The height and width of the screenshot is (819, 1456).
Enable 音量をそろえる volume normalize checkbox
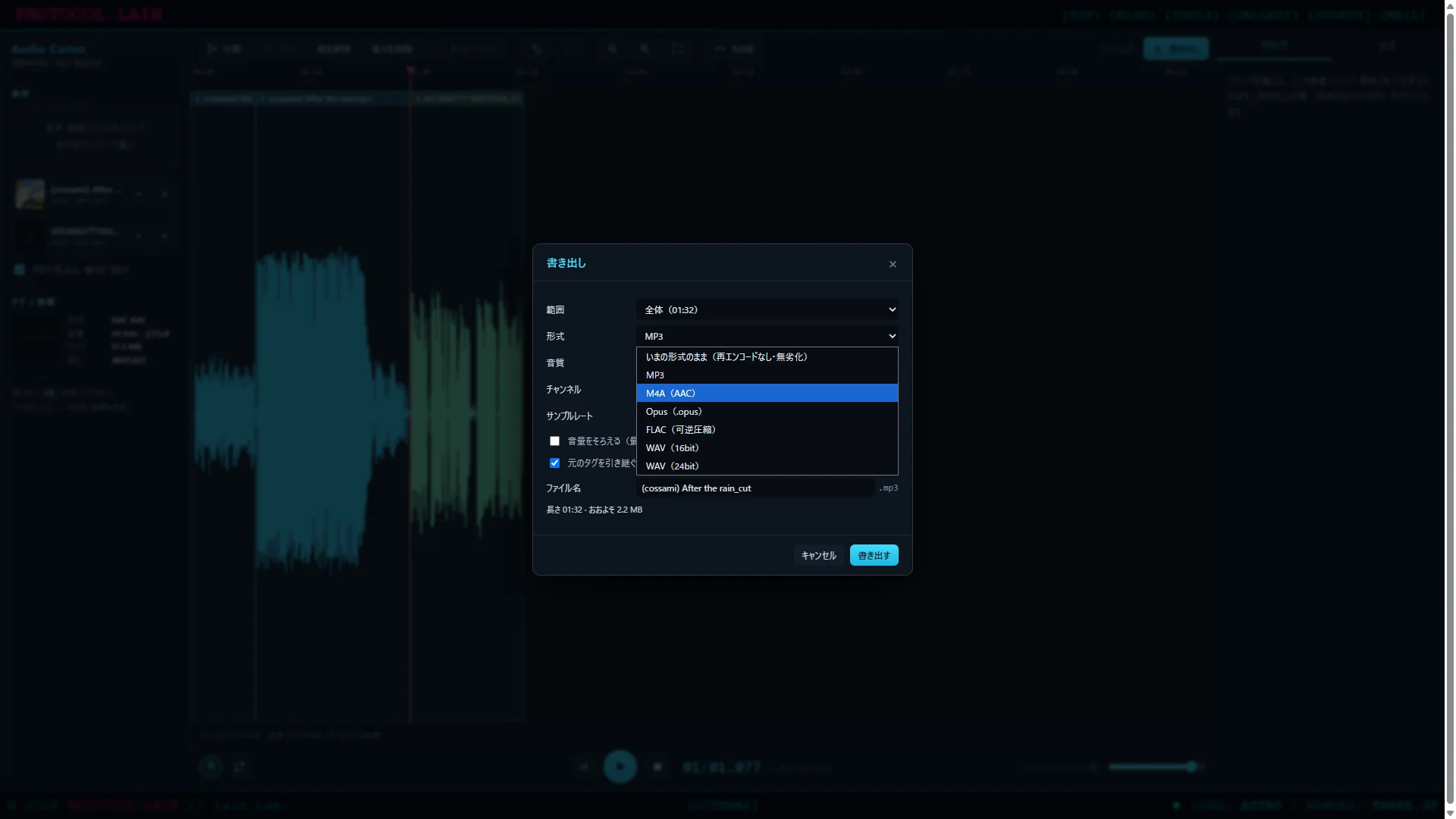point(554,441)
